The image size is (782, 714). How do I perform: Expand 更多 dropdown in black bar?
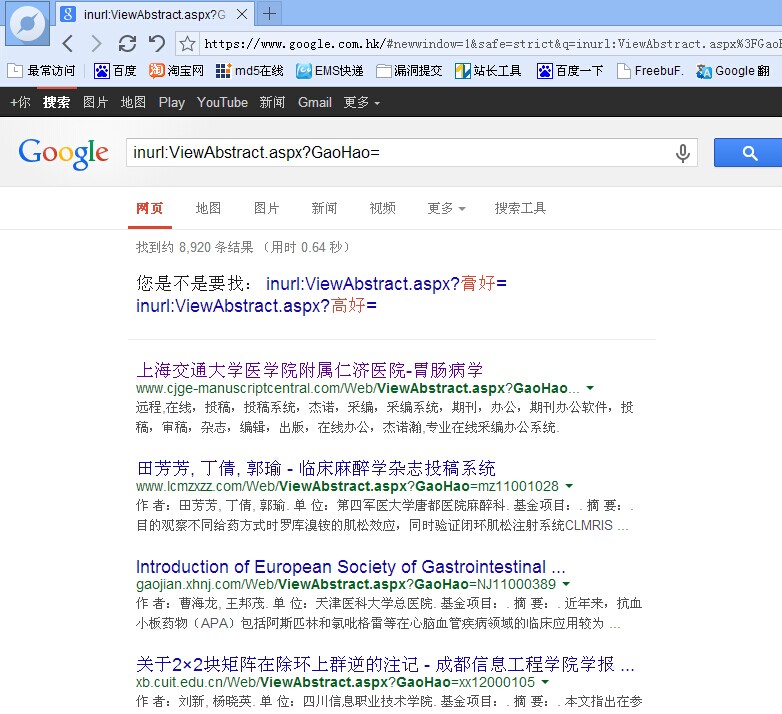tap(362, 102)
